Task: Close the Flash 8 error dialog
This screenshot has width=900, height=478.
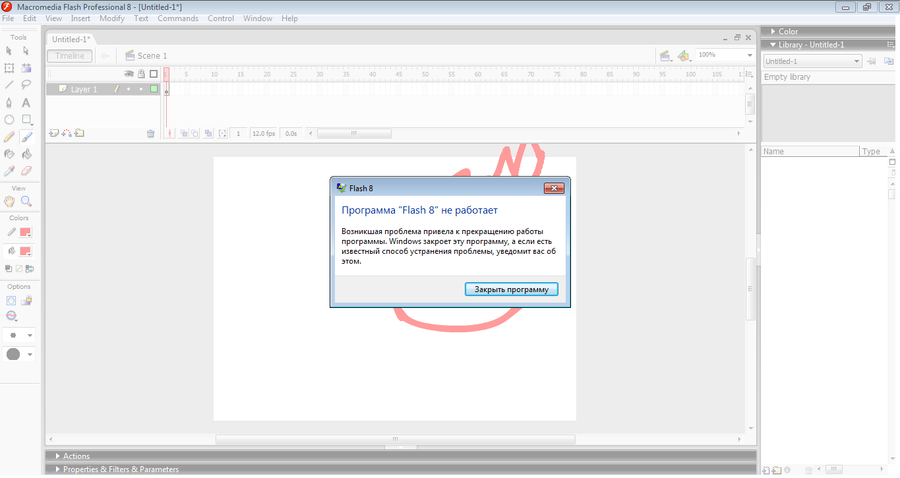Action: coord(554,188)
